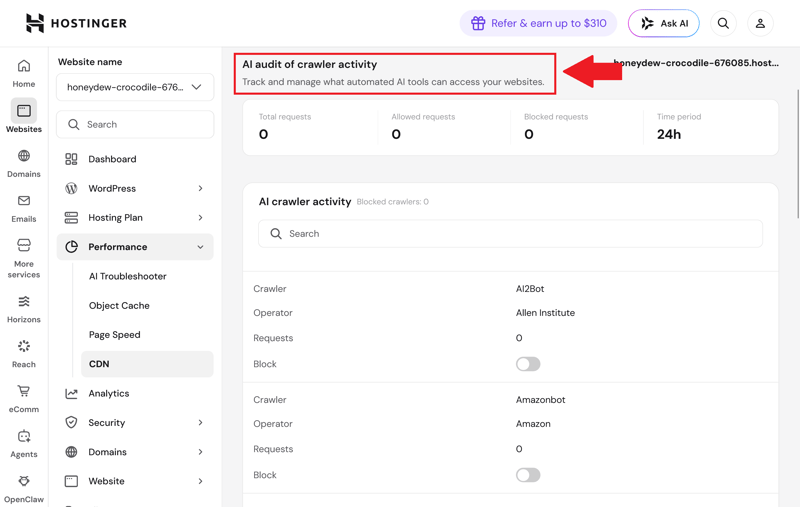This screenshot has width=800, height=507.
Task: Toggle Block switch for AI2Bot
Action: (x=528, y=364)
